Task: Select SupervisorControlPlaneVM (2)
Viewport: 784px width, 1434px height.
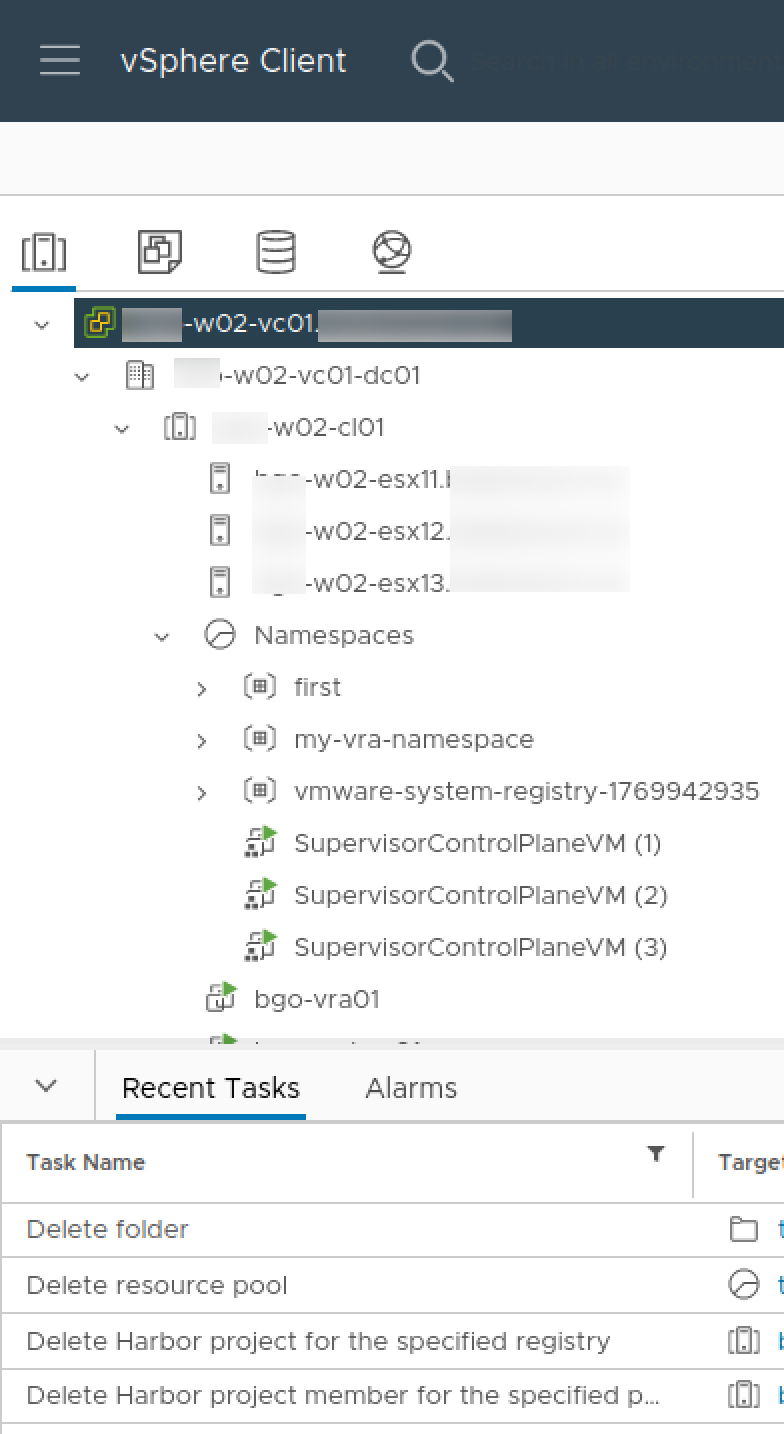Action: 481,895
